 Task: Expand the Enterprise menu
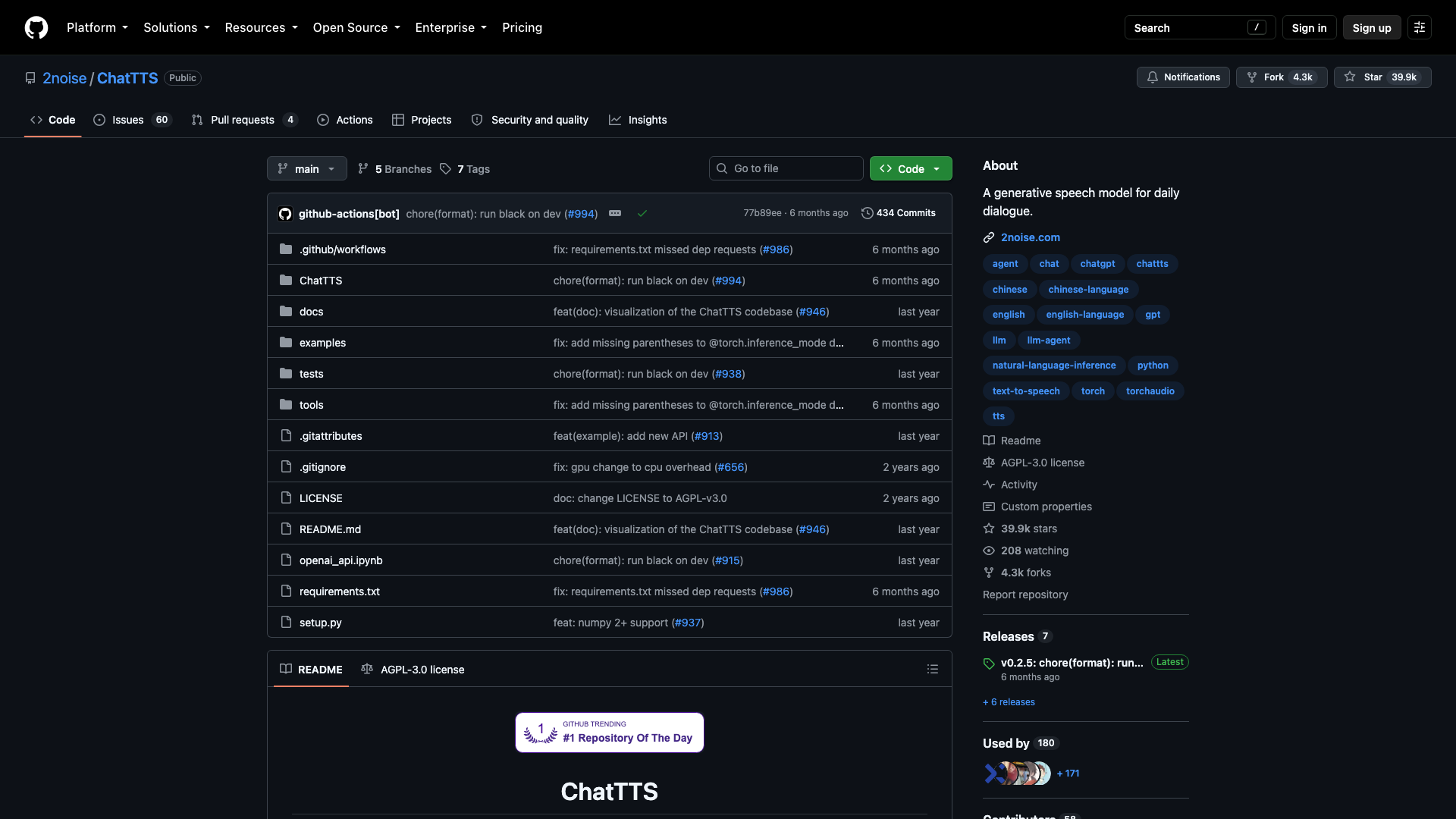tap(451, 27)
